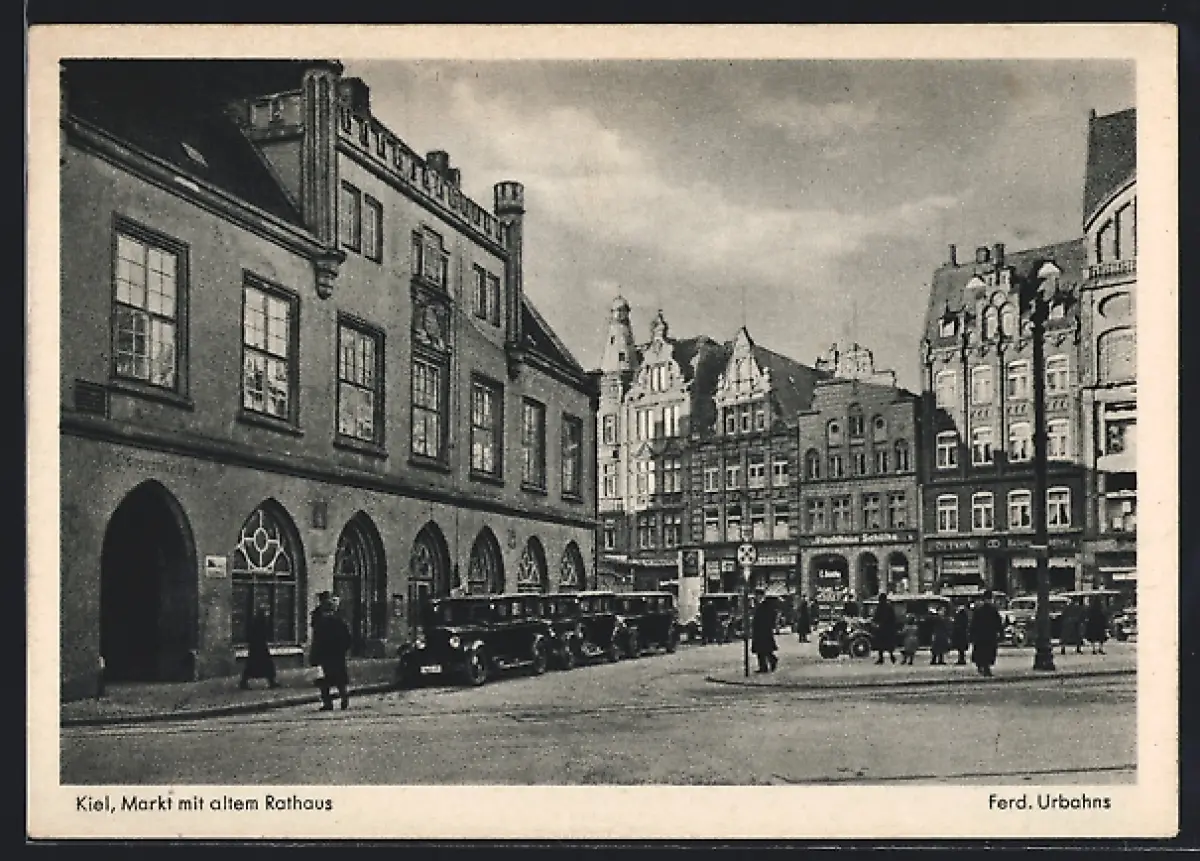1200x861 pixels.
Task: Click the ornate circular-patterned arched window
Action: tap(264, 573)
